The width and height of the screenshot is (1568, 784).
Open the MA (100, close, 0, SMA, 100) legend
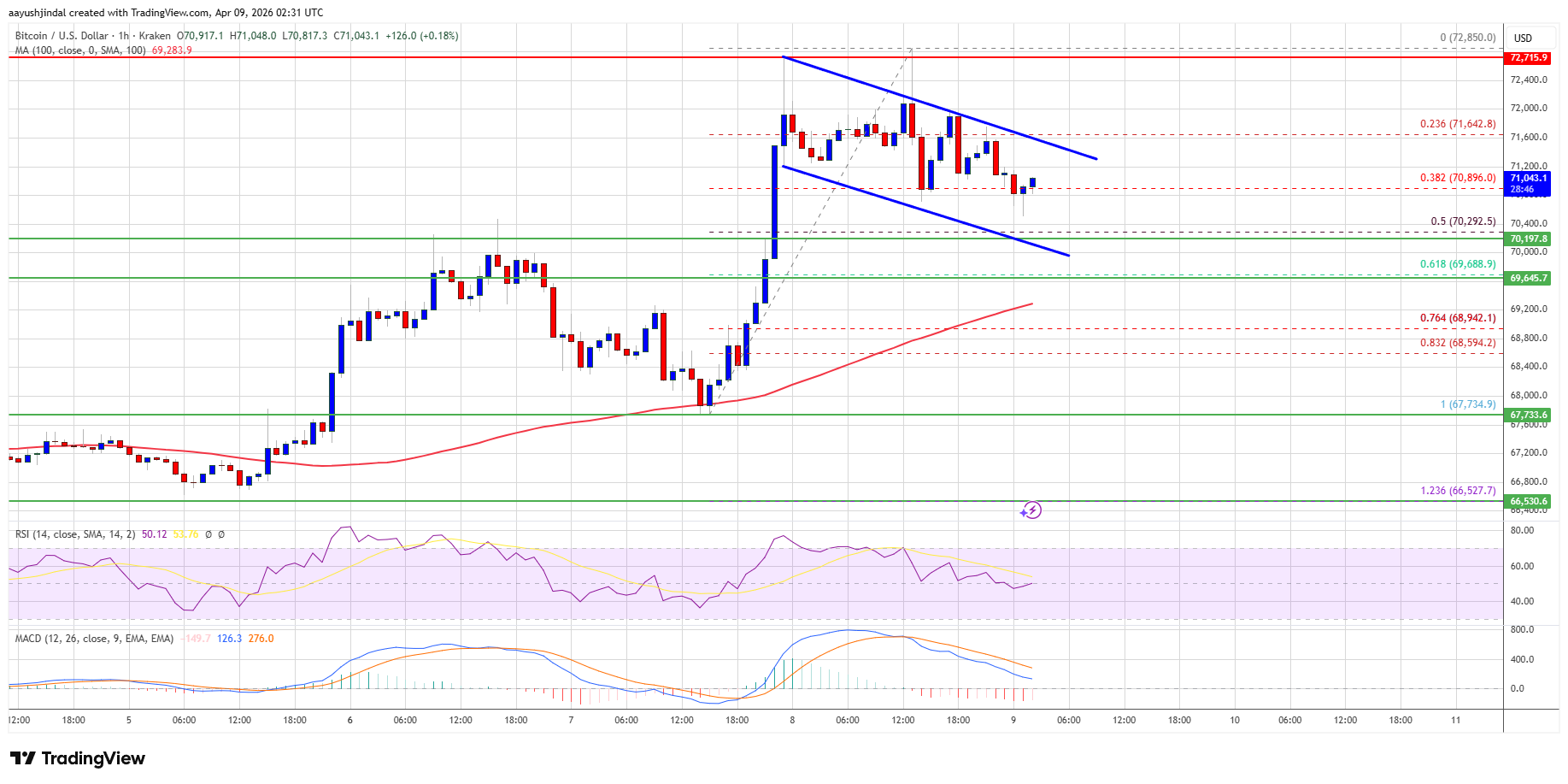(x=79, y=50)
